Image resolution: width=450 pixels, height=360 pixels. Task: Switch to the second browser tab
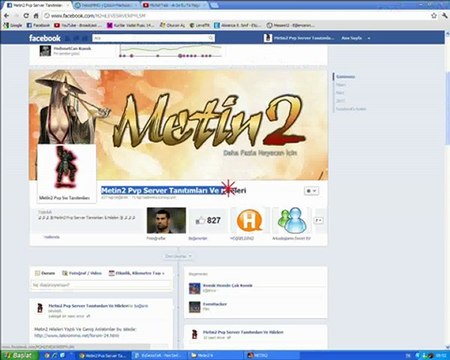pos(106,5)
